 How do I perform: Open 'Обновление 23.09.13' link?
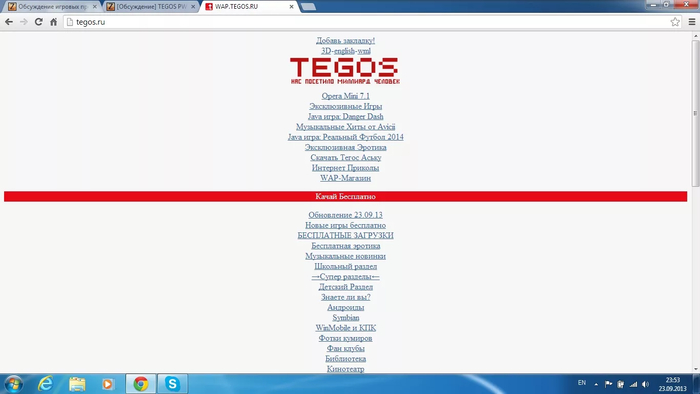pyautogui.click(x=346, y=215)
